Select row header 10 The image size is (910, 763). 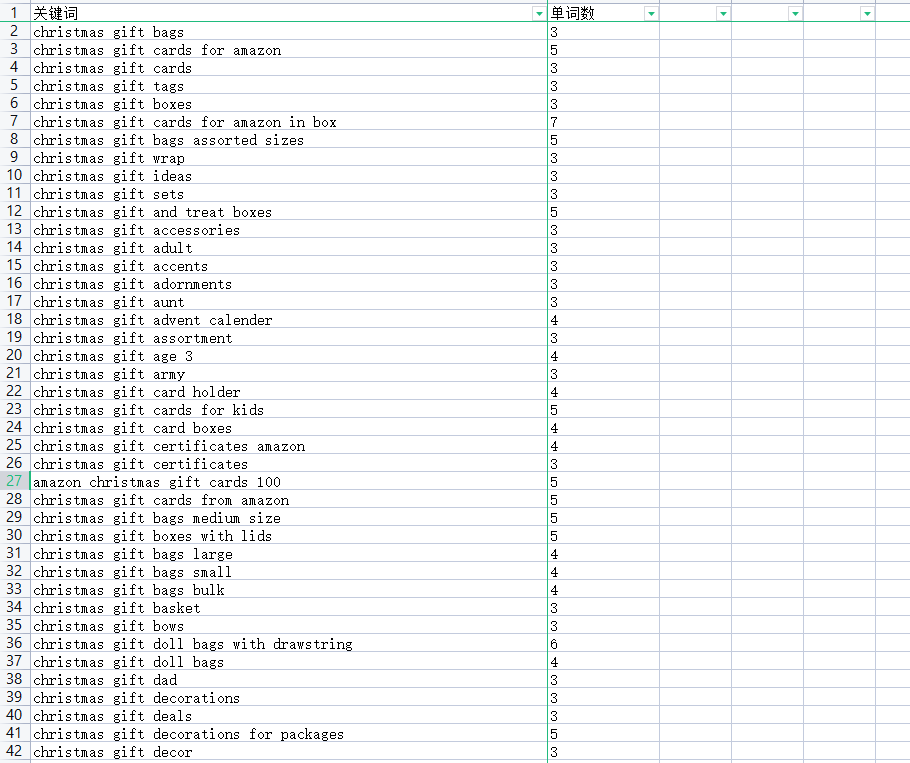pos(15,175)
